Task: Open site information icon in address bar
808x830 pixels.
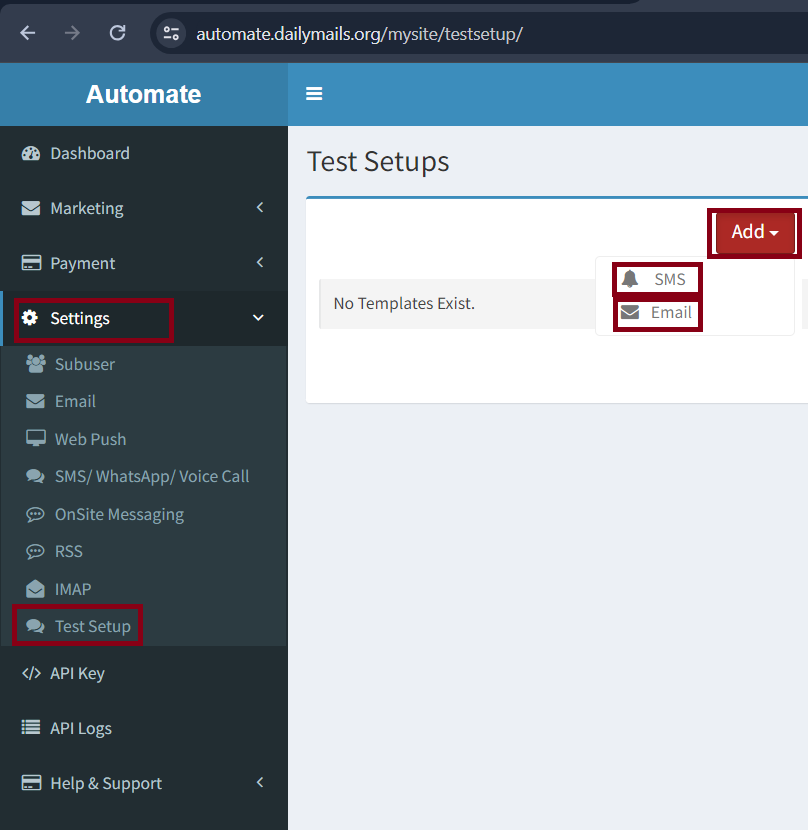Action: point(172,33)
